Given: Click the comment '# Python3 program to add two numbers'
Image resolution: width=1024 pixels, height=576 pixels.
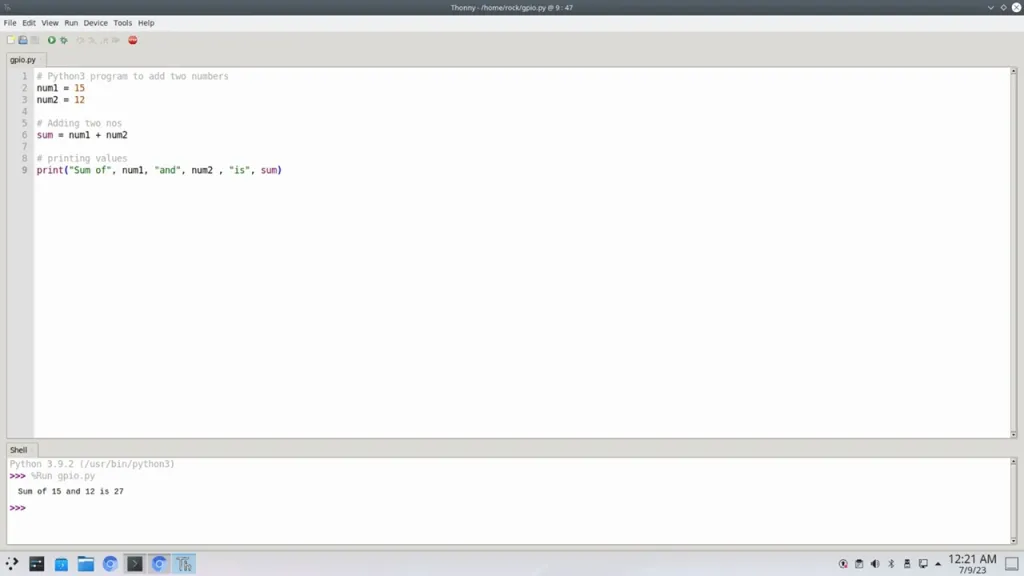Looking at the screenshot, I should [x=133, y=76].
